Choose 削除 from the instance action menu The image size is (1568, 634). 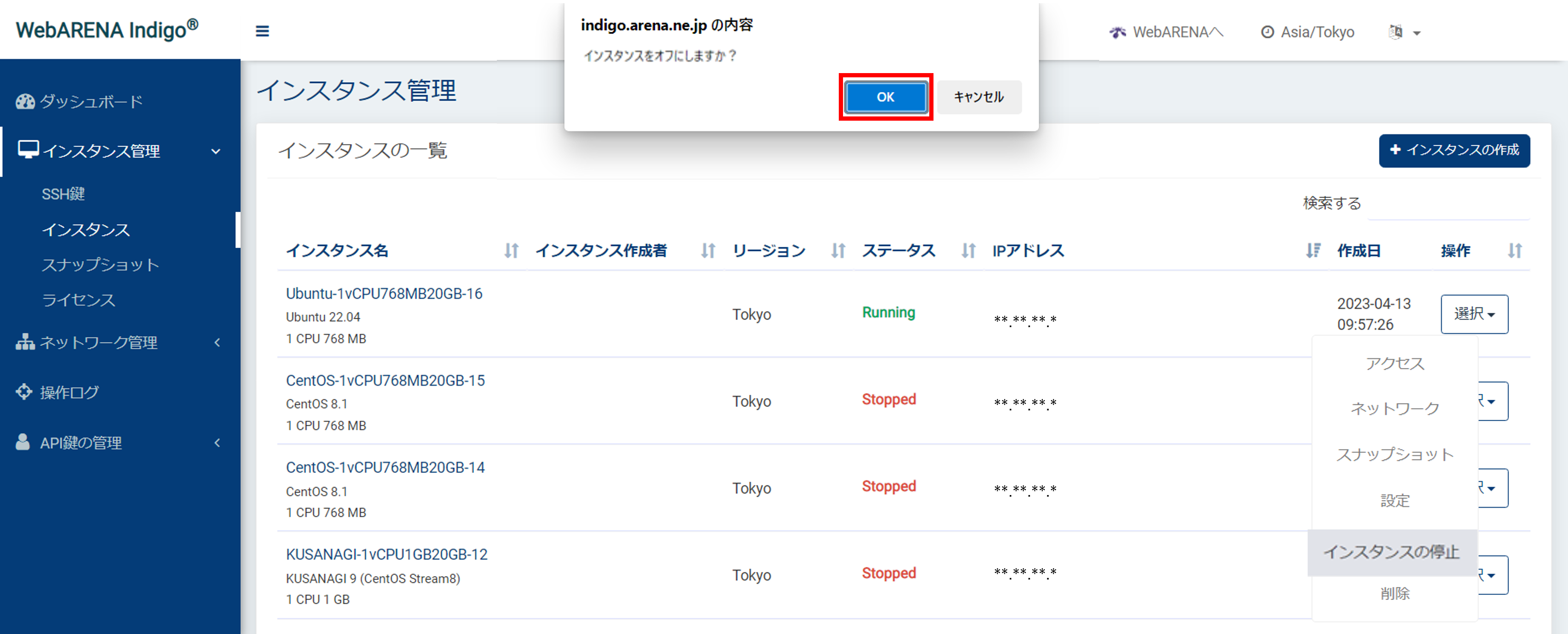coord(1396,594)
